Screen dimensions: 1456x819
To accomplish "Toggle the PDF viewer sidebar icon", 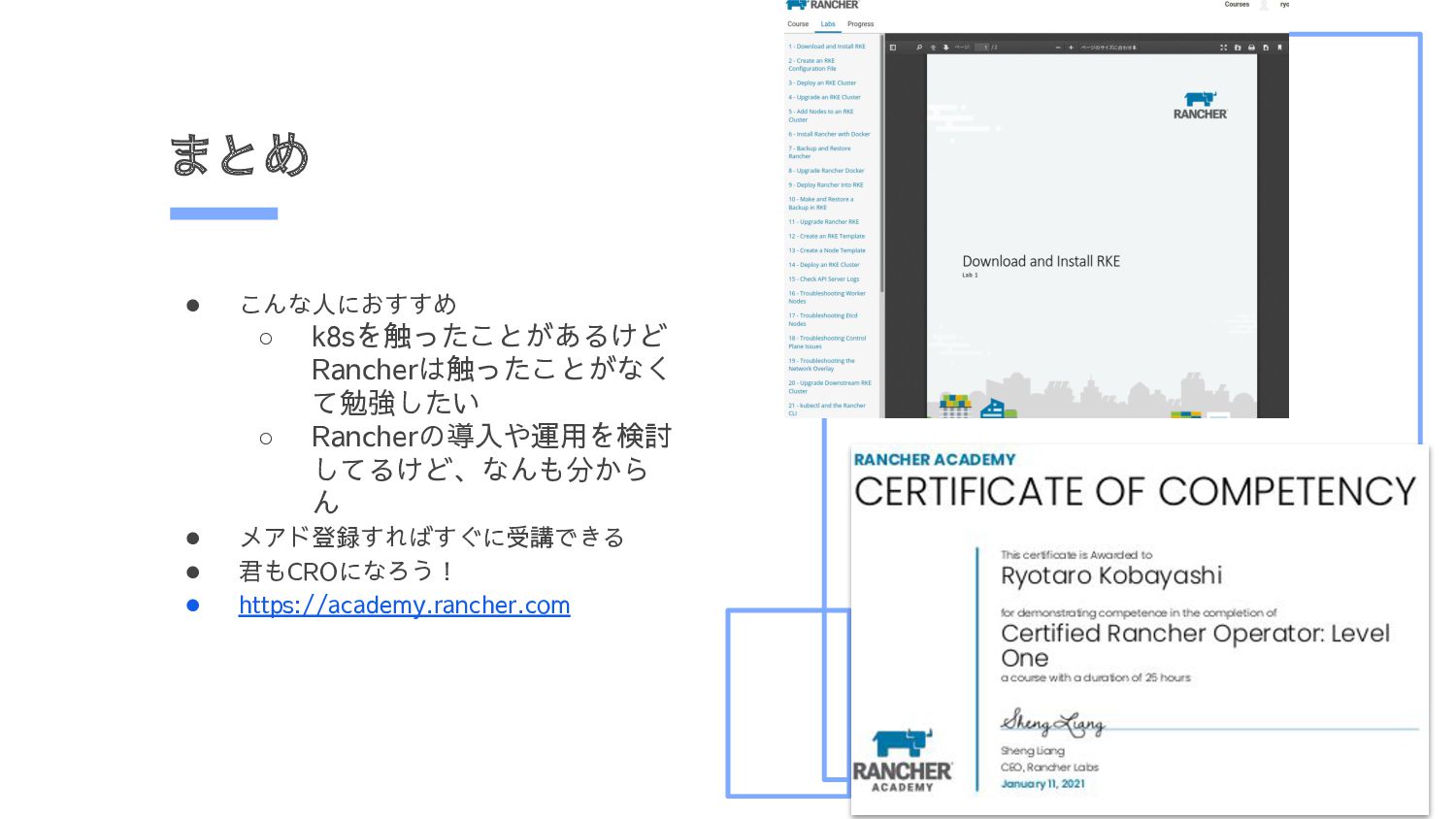I will 893,48.
